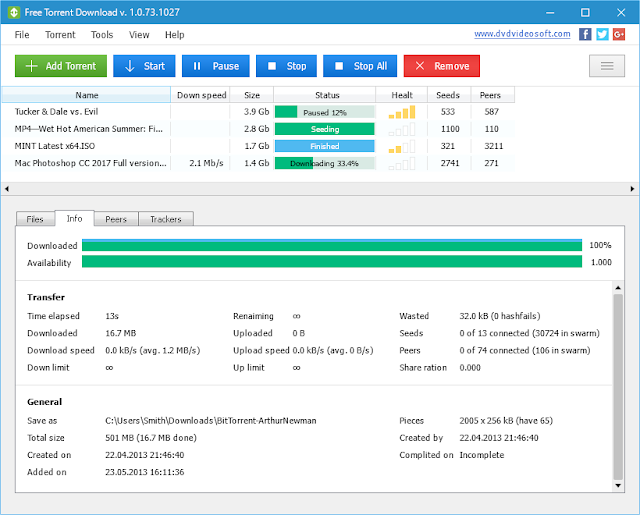Visit the www.dvdvideosoft.com link
This screenshot has height=515, width=640.
(x=522, y=33)
